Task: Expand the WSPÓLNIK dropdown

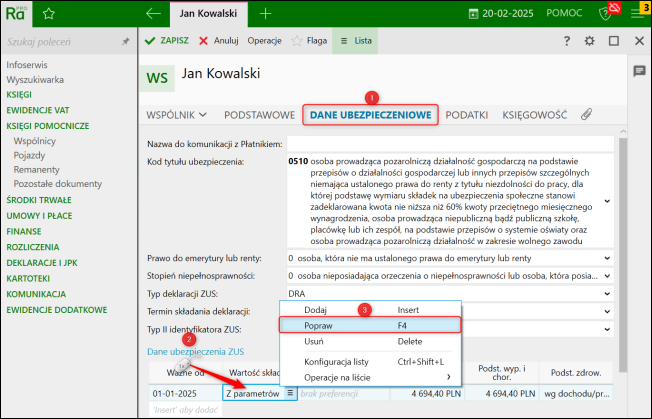Action: pyautogui.click(x=176, y=115)
